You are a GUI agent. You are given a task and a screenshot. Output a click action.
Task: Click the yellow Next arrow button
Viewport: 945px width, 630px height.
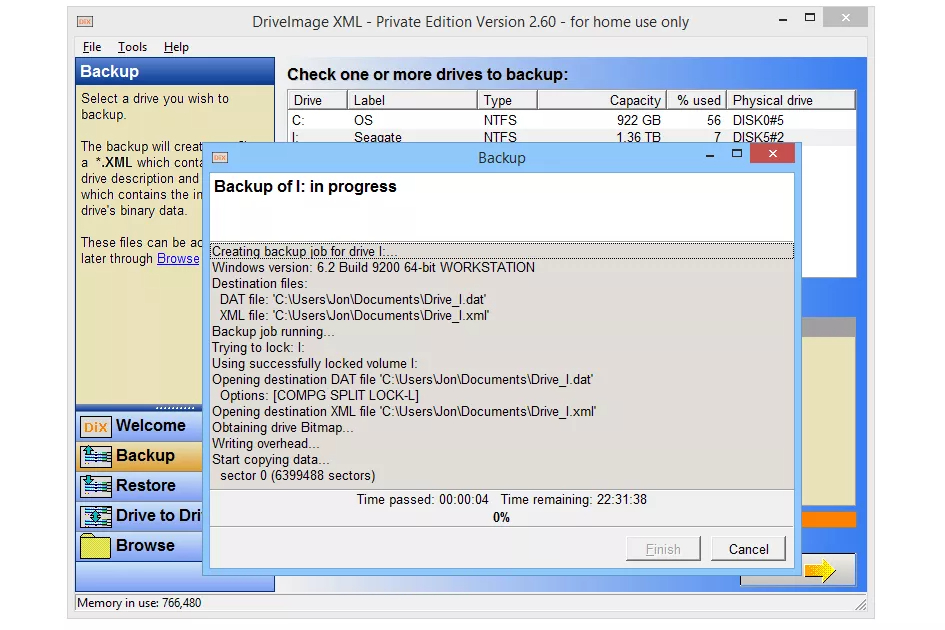(820, 569)
